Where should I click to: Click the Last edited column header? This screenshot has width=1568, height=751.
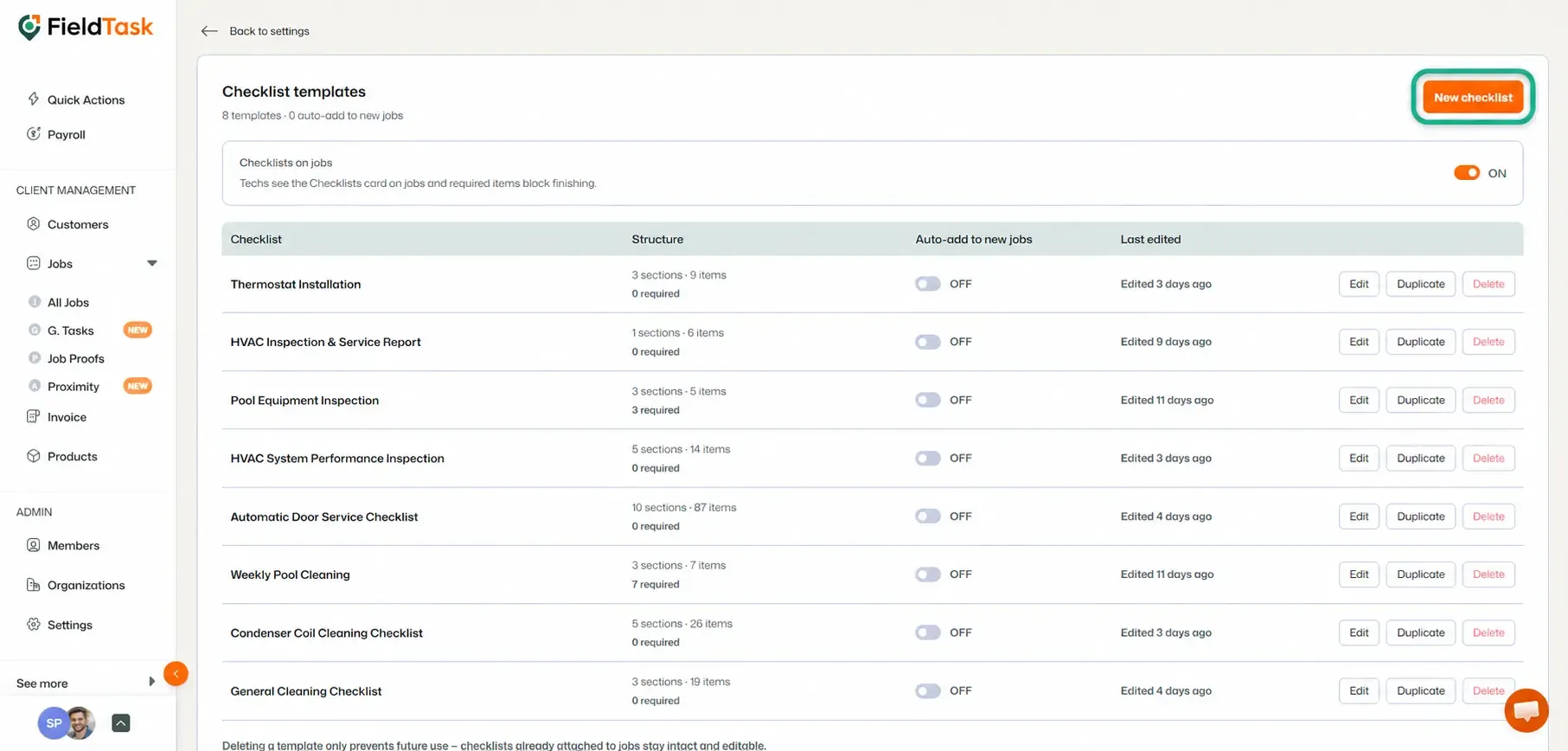tap(1150, 239)
